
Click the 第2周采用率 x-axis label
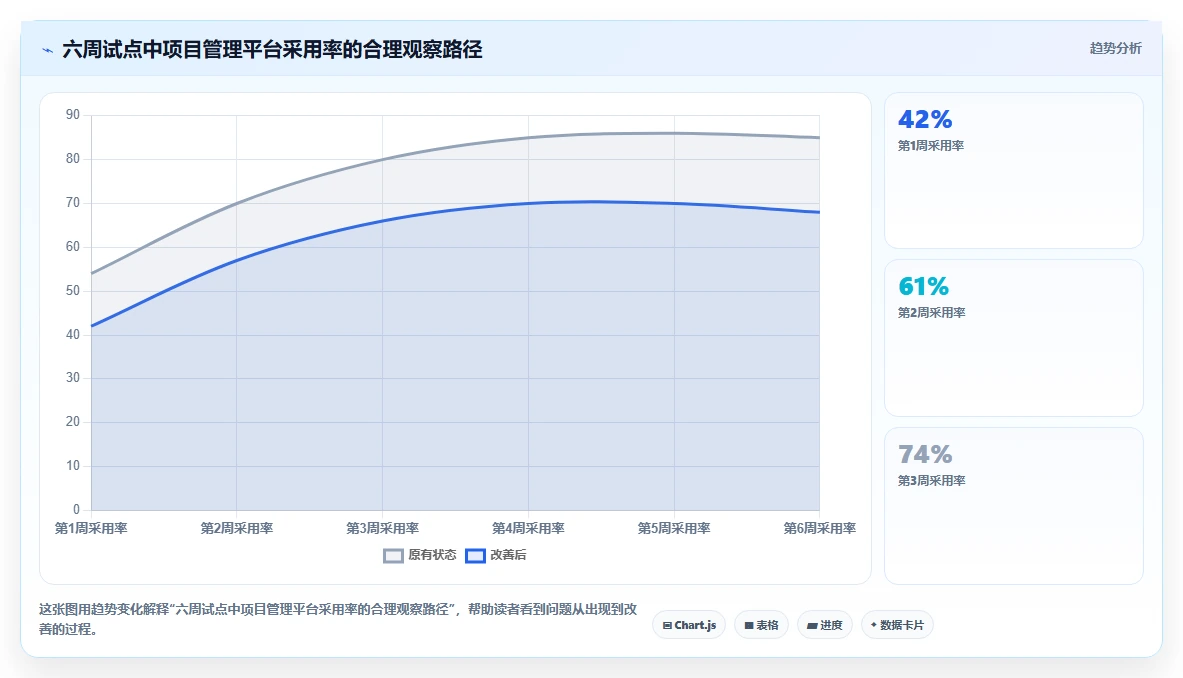pos(237,529)
